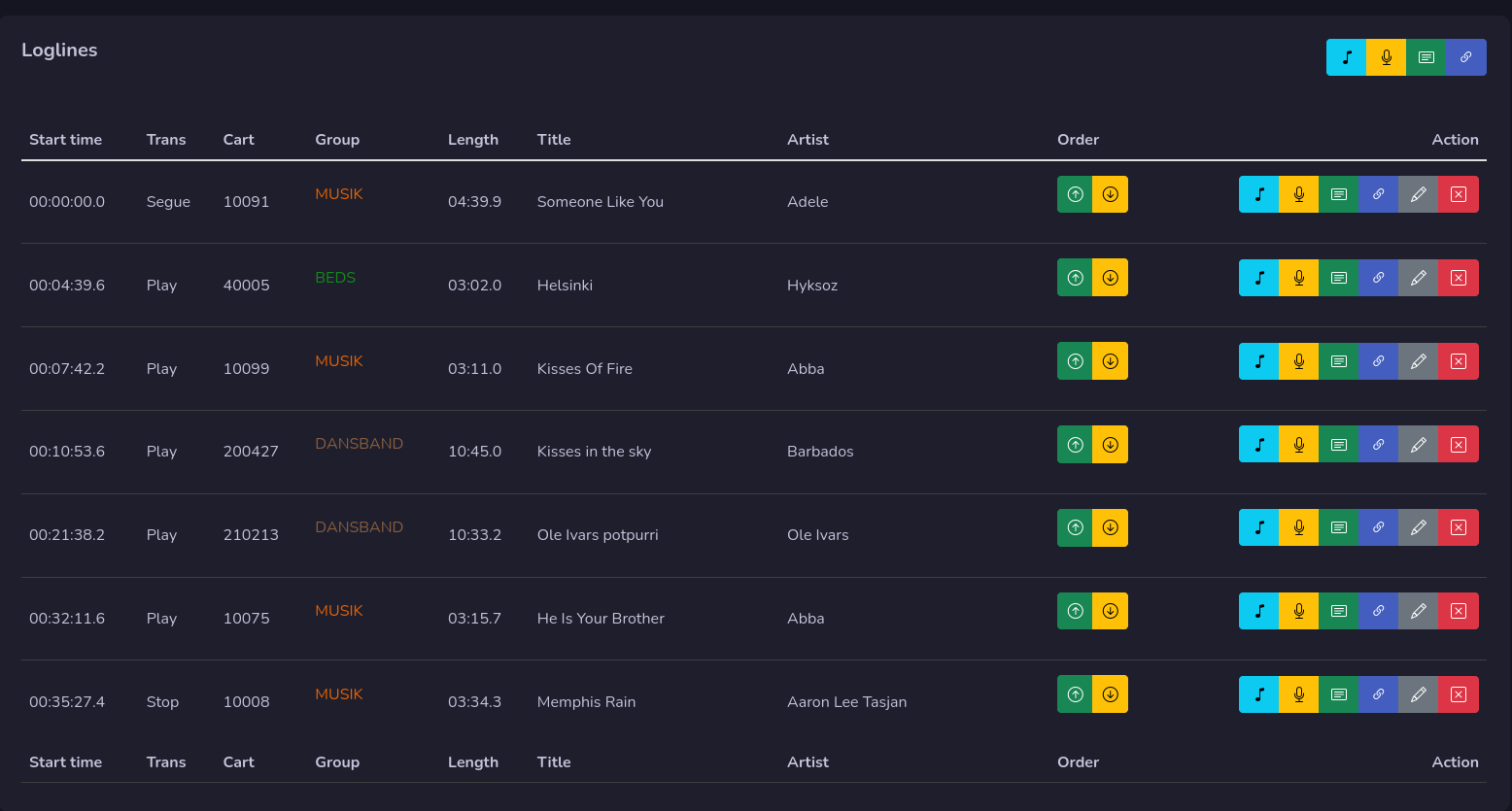Move He Is Your Brother row down
Screen dimensions: 1512x811
(x=1110, y=611)
